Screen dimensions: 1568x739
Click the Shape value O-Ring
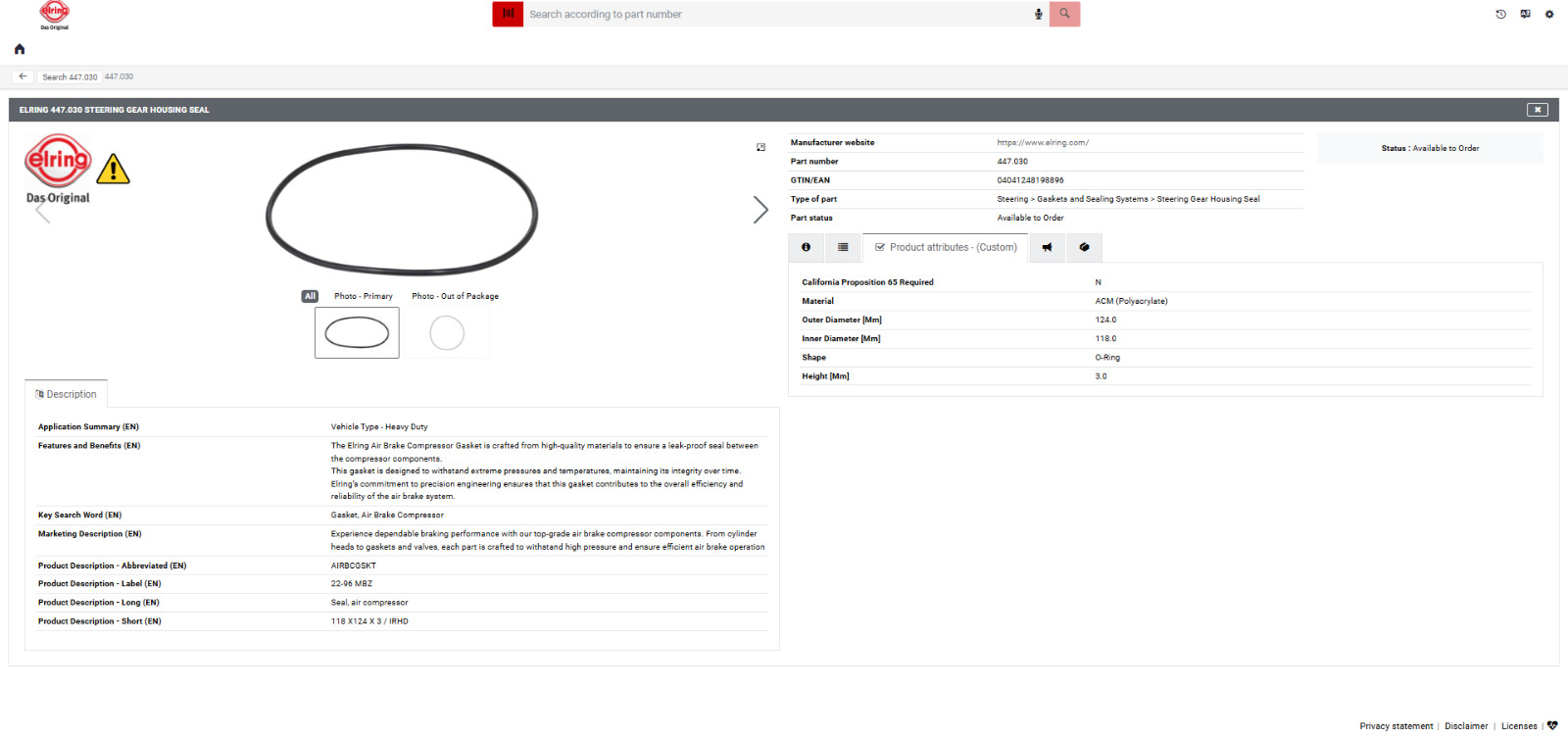1107,358
